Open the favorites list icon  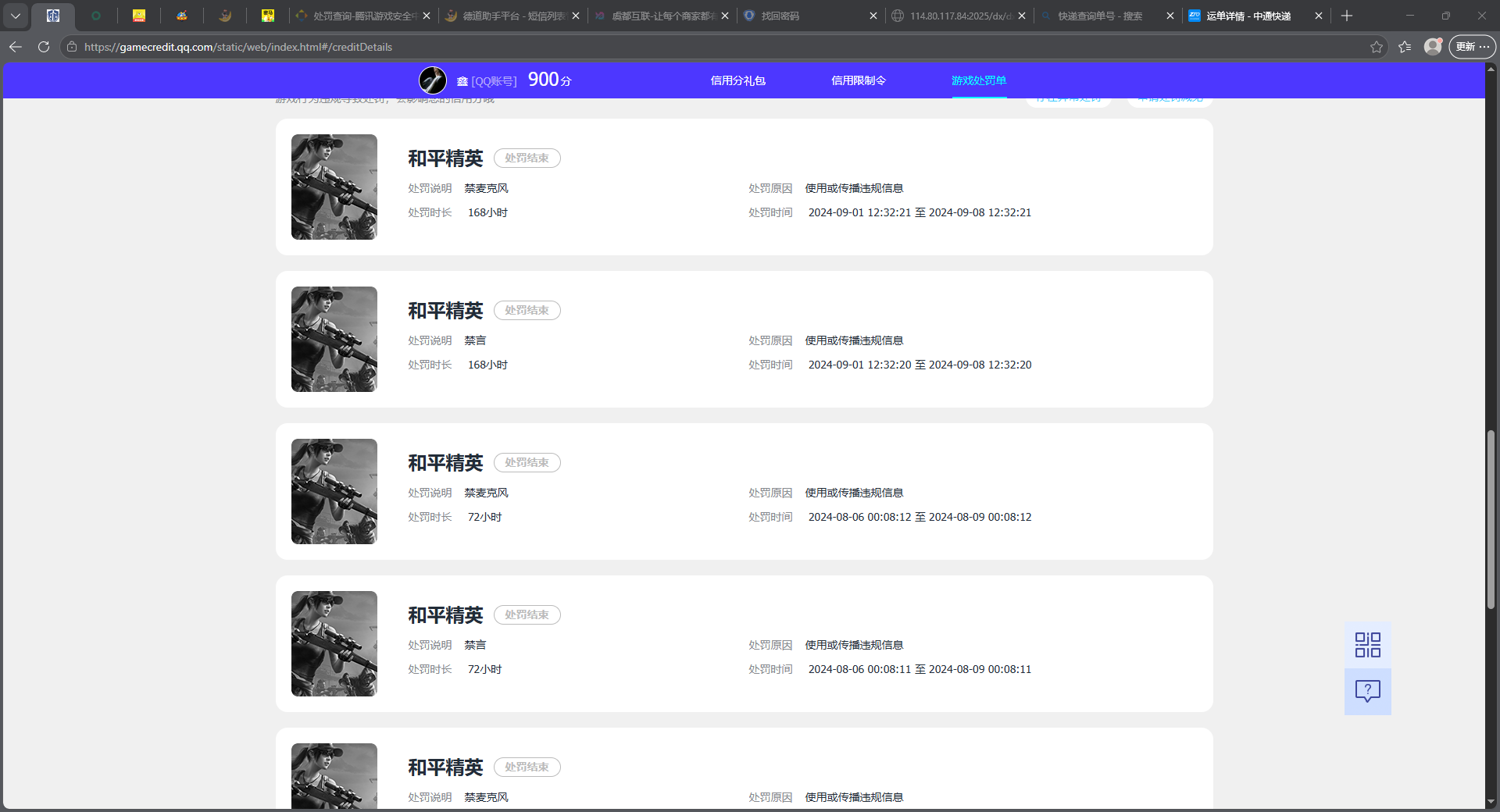1405,47
